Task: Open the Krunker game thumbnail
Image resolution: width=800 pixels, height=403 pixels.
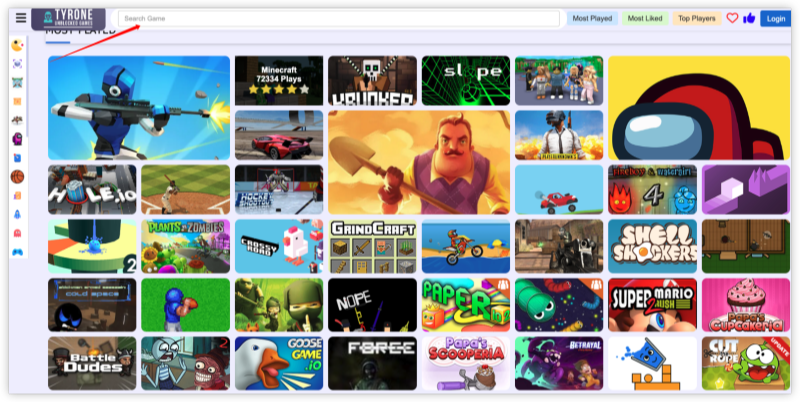Action: 372,81
